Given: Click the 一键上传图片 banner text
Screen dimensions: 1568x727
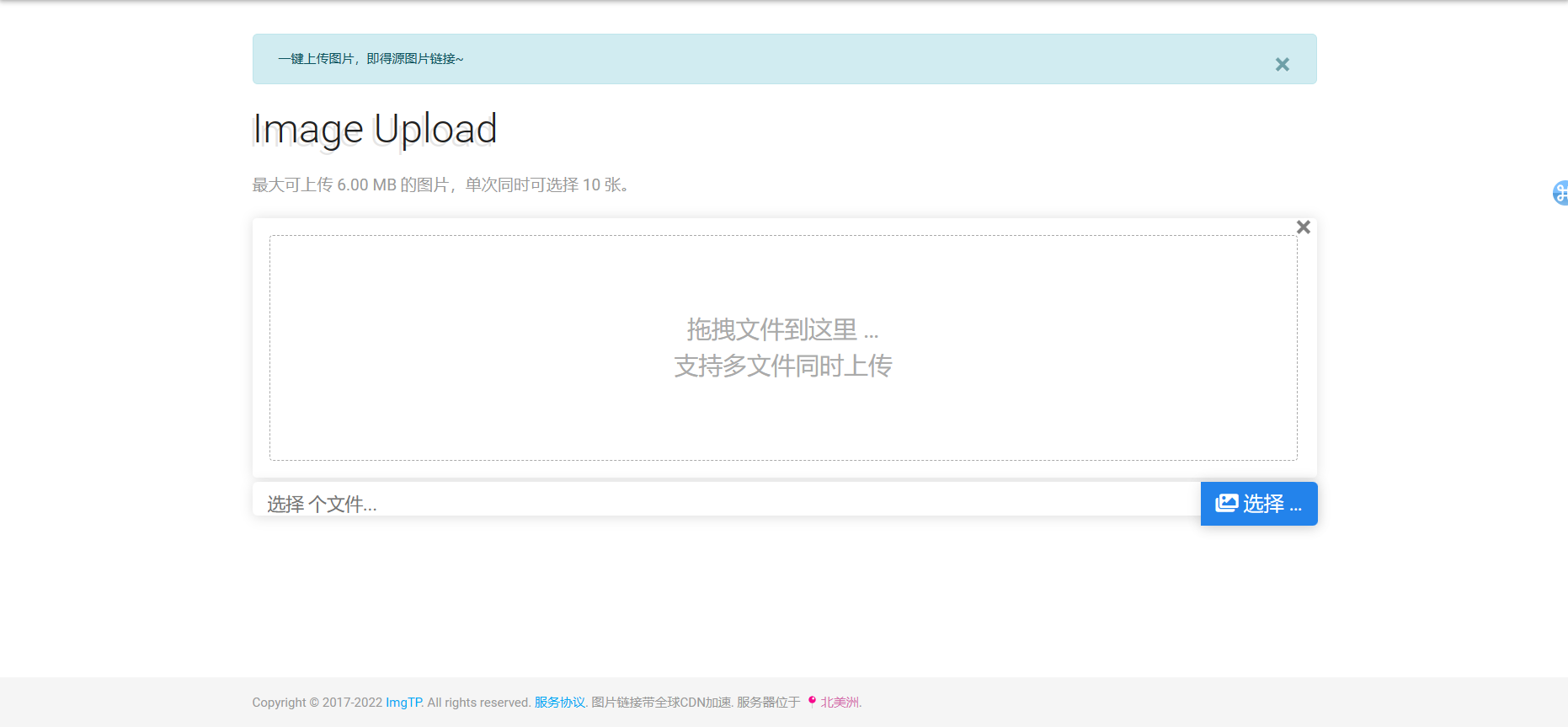Looking at the screenshot, I should click(371, 59).
